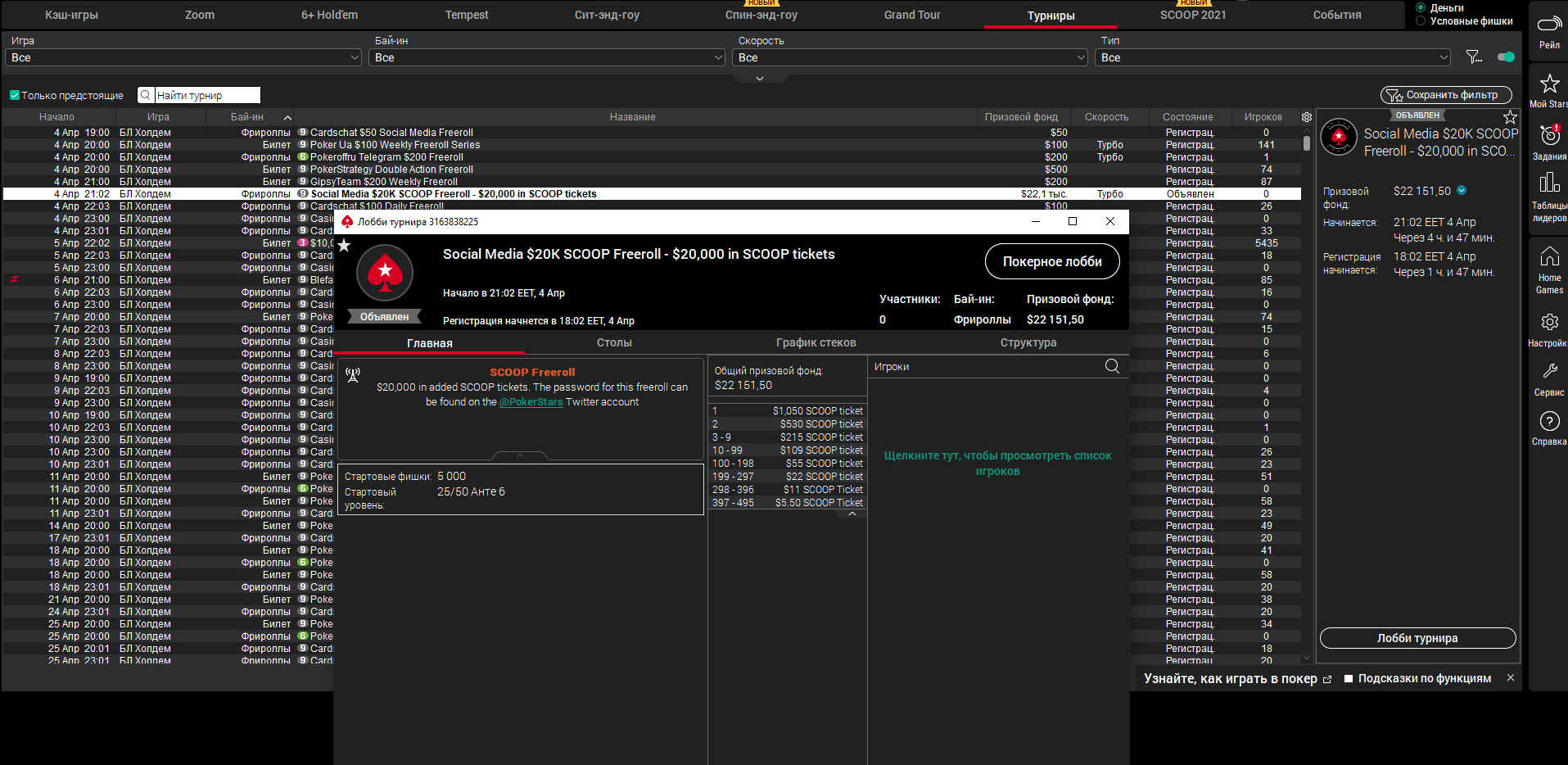Select Cardschat $50 Social Media Freeroll row

click(x=652, y=132)
